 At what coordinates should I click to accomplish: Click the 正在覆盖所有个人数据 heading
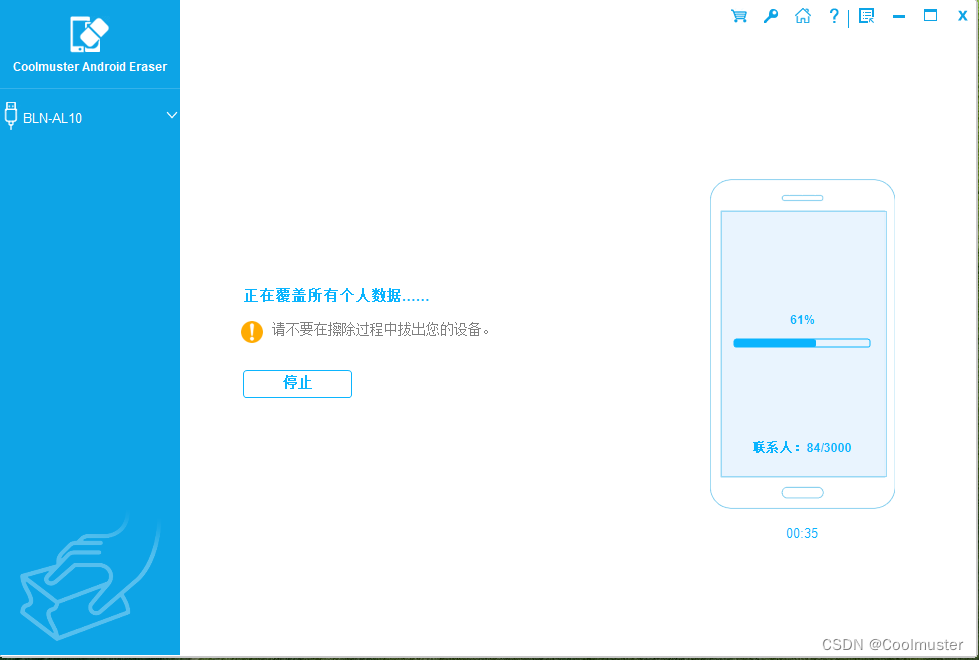coord(337,295)
